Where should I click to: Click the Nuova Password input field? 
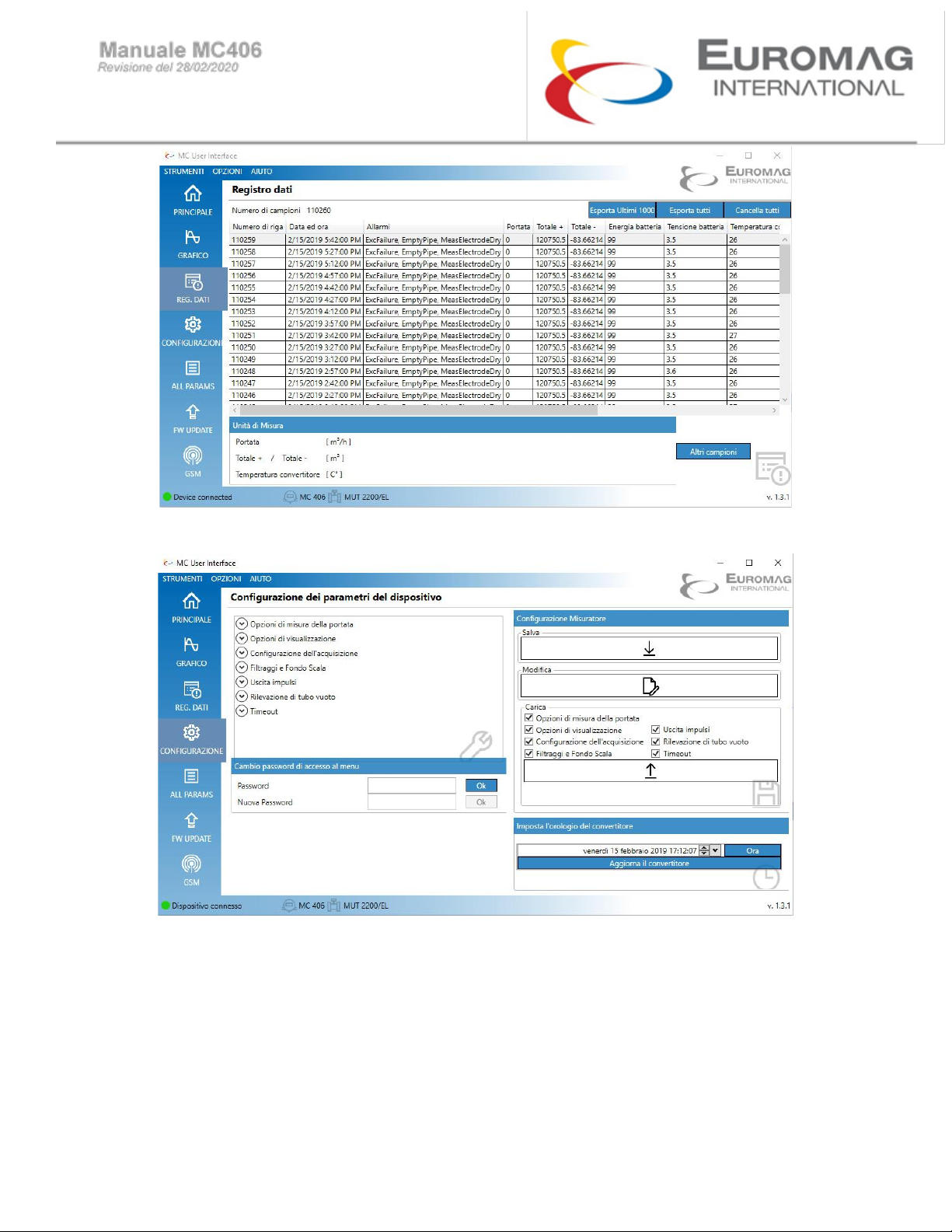click(412, 802)
